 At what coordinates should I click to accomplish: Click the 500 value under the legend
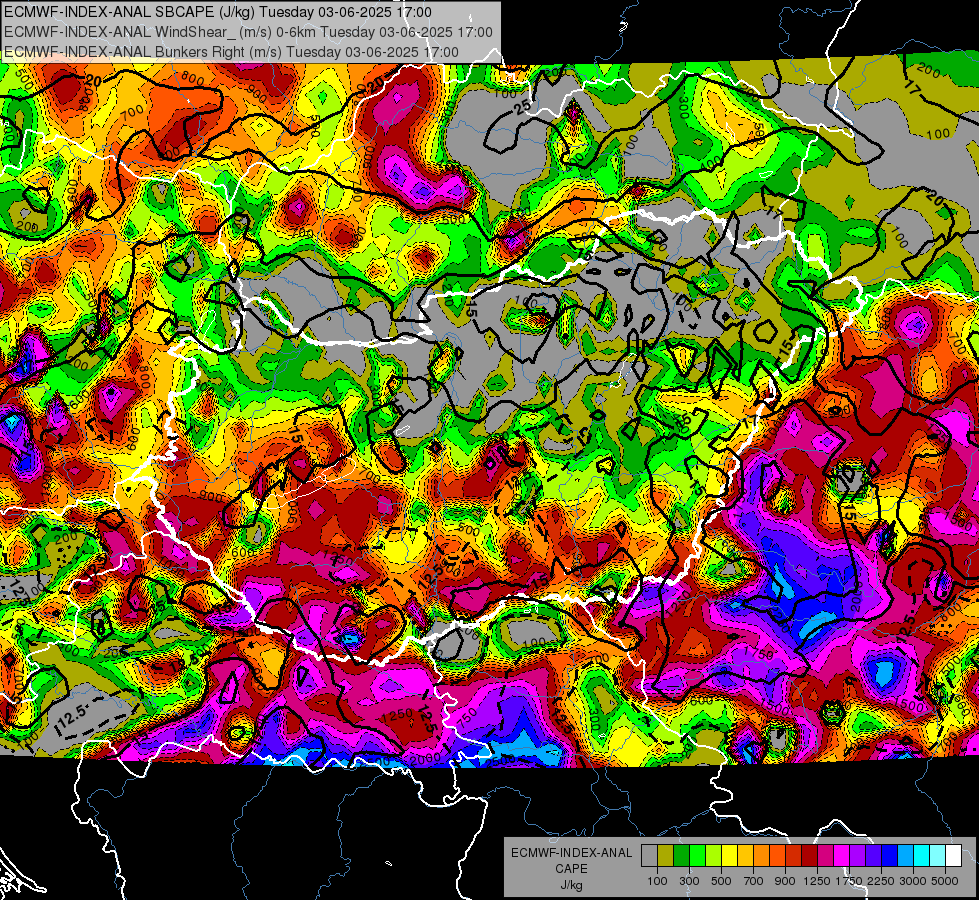coord(721,881)
